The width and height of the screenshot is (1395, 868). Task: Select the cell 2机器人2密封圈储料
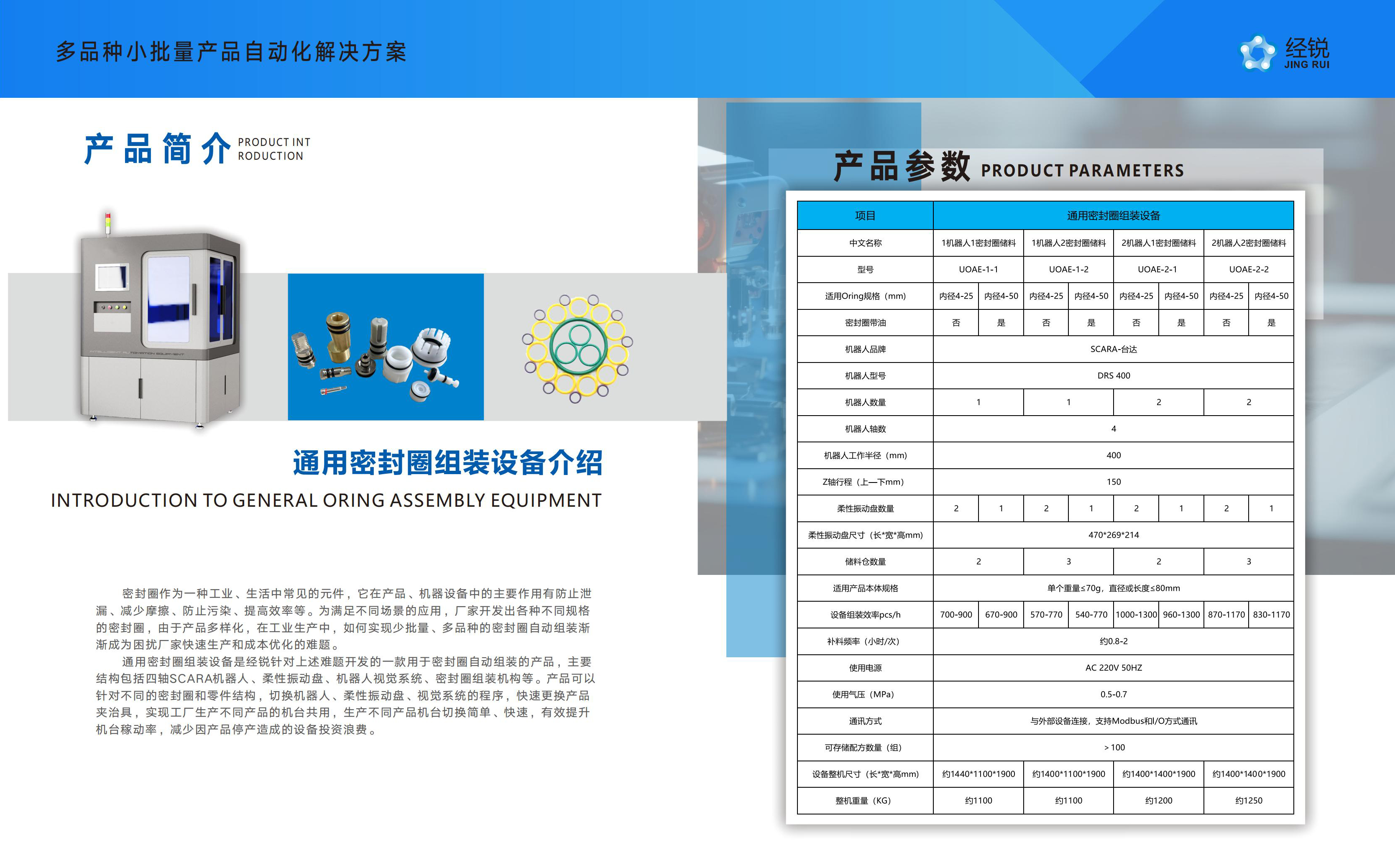1249,243
